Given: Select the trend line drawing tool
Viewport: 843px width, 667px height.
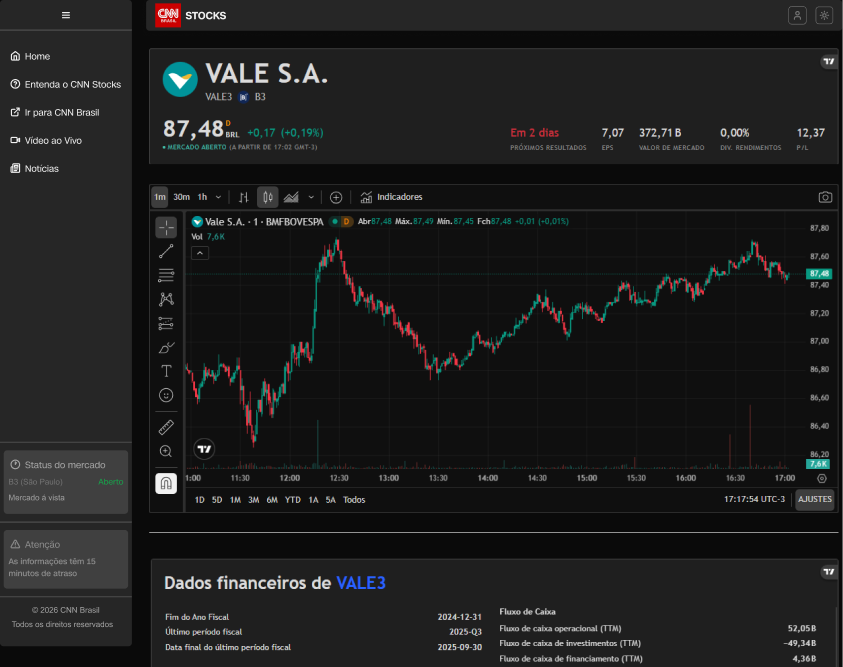Looking at the screenshot, I should click(x=166, y=251).
